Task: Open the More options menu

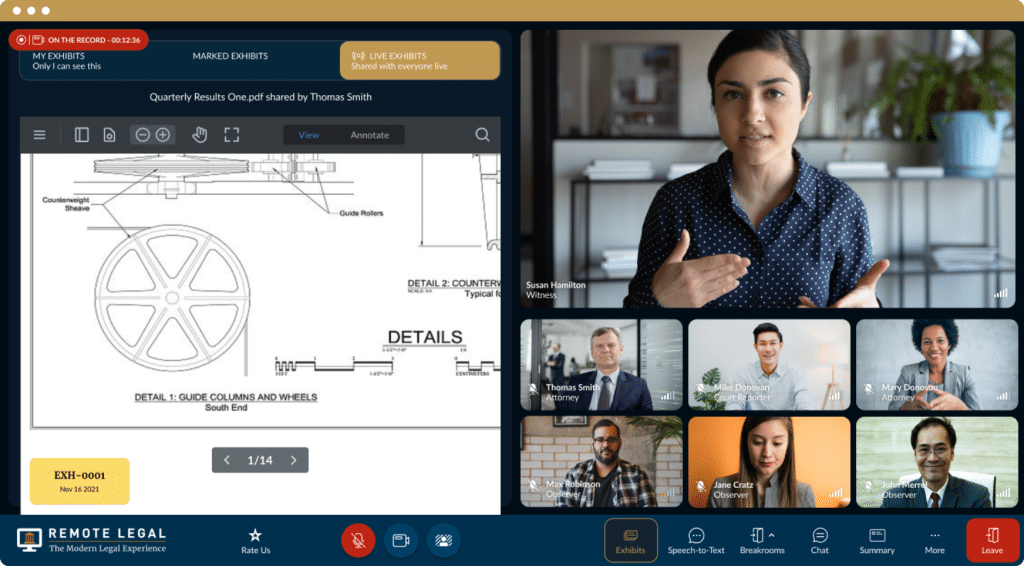Action: [934, 540]
